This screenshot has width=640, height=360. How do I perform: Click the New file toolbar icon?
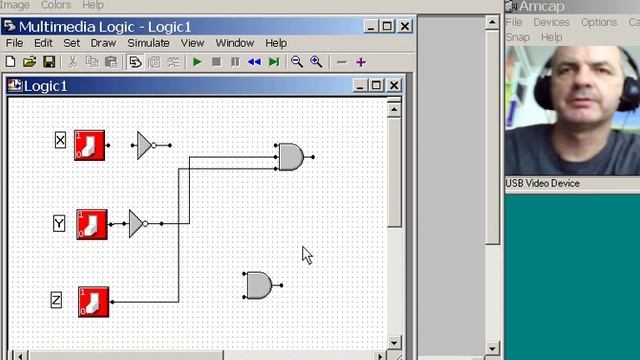click(x=10, y=62)
